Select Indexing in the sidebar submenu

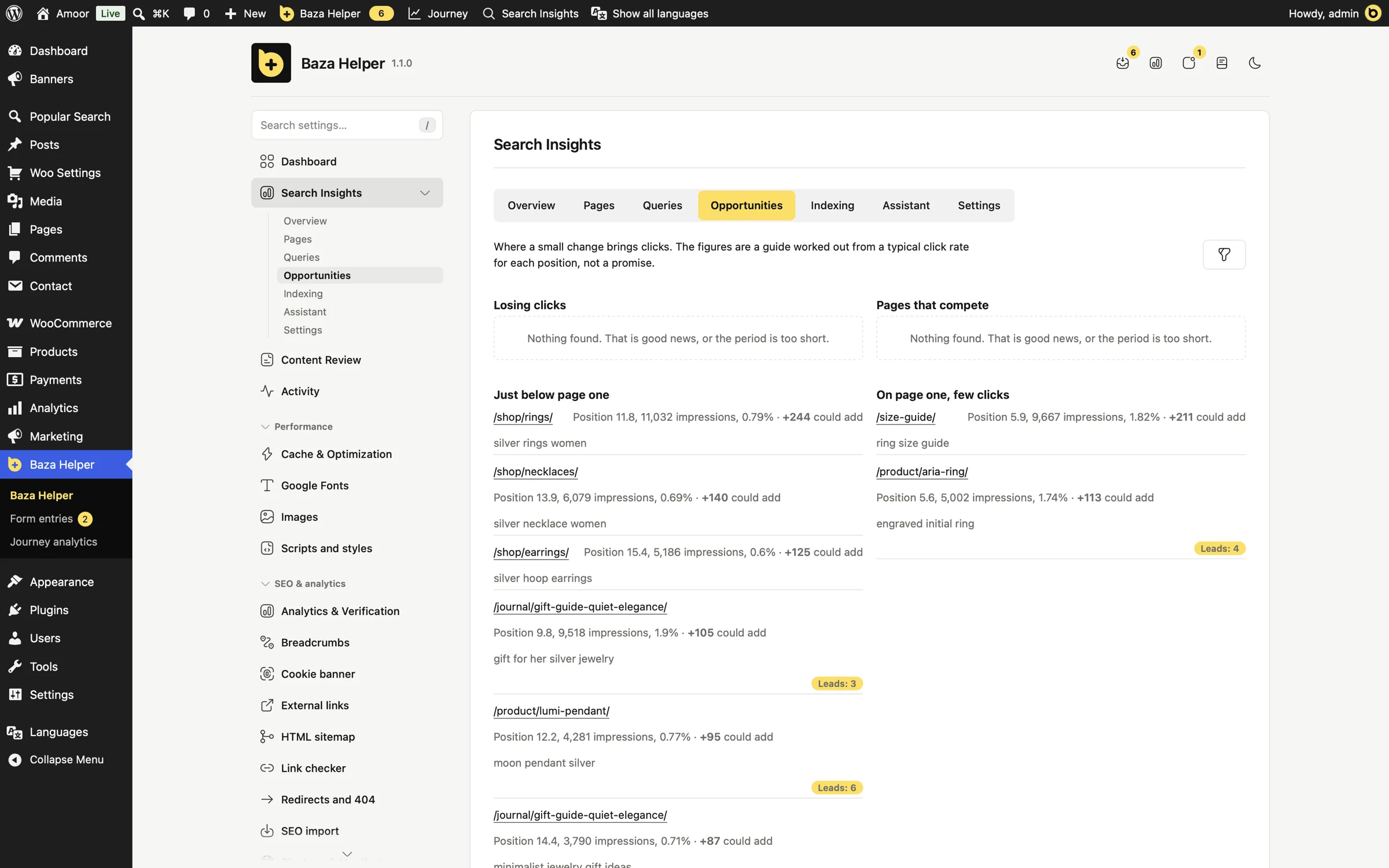pos(303,293)
